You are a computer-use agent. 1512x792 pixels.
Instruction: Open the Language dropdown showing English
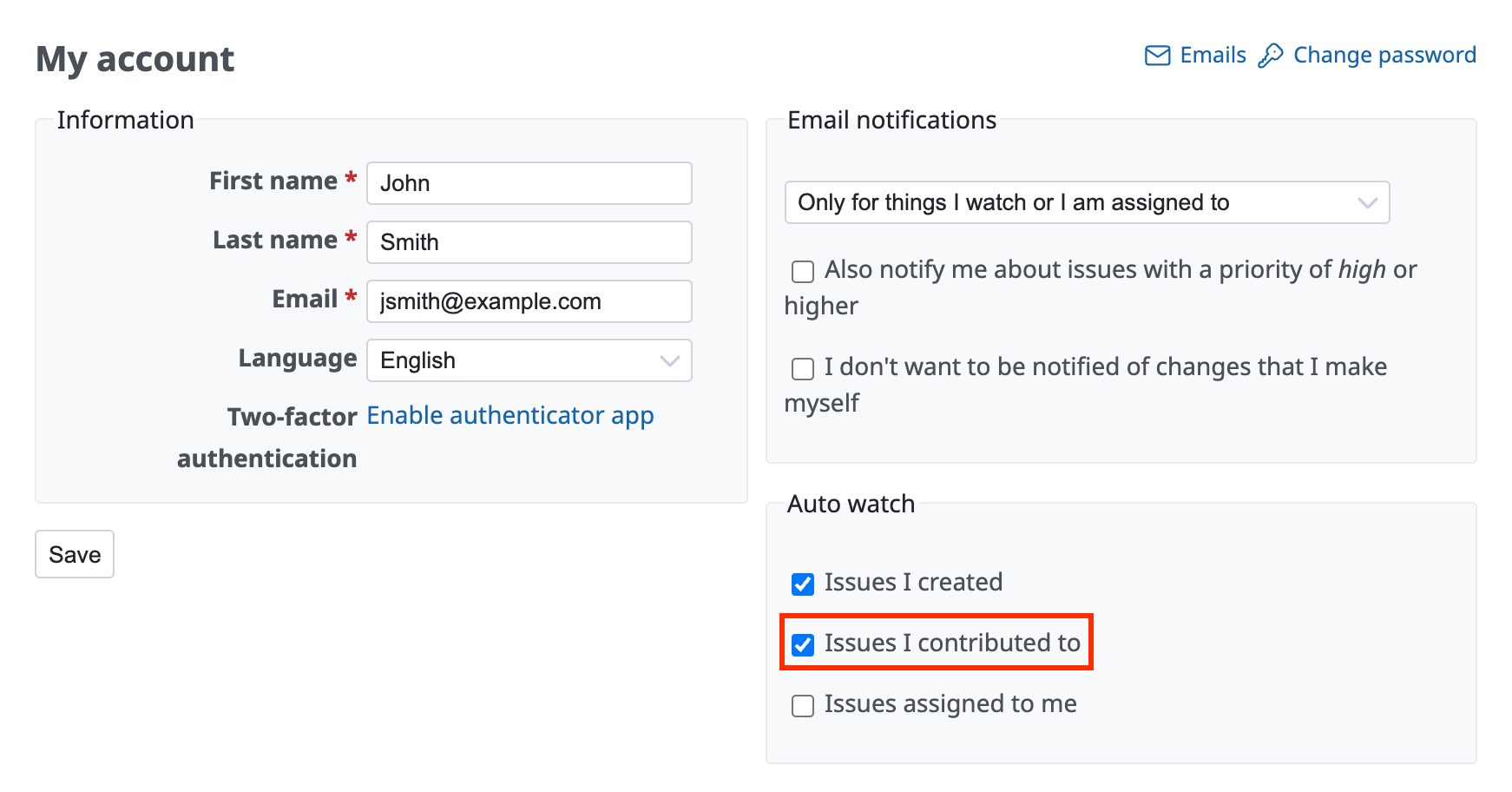point(529,360)
